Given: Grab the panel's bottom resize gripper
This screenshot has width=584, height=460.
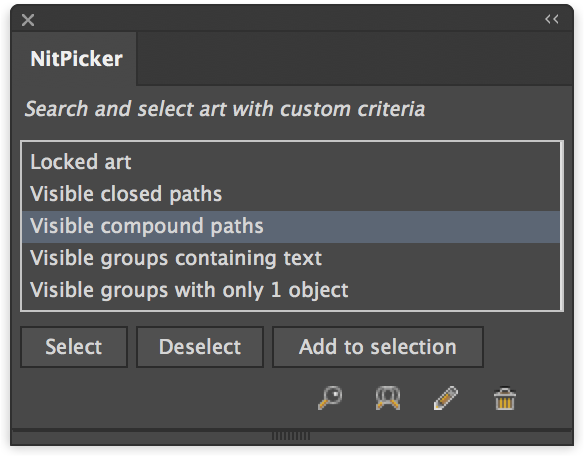Looking at the screenshot, I should (x=291, y=436).
